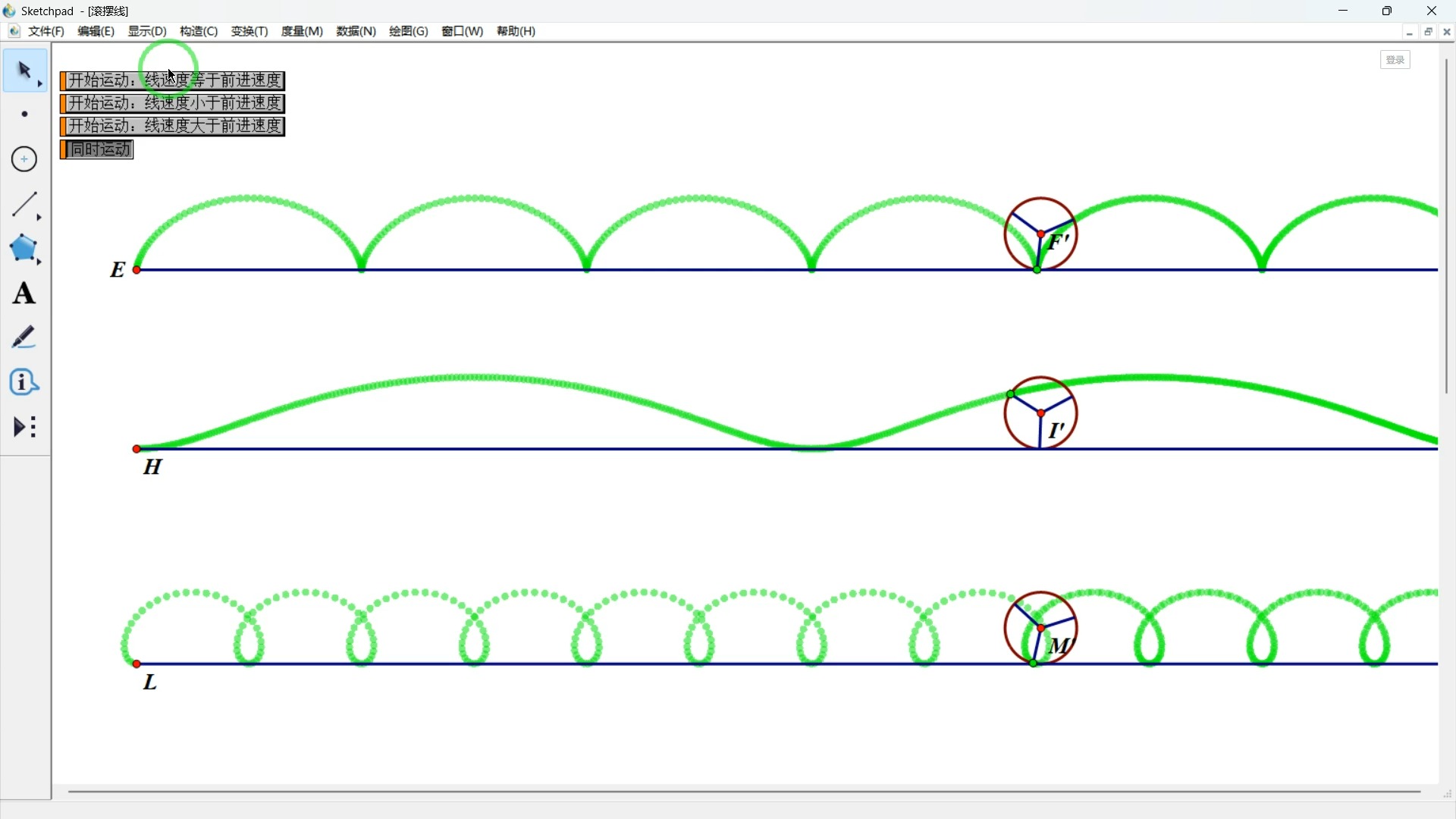Open the 绘图(G) menu
Viewport: 1456px width, 819px height.
pos(409,31)
